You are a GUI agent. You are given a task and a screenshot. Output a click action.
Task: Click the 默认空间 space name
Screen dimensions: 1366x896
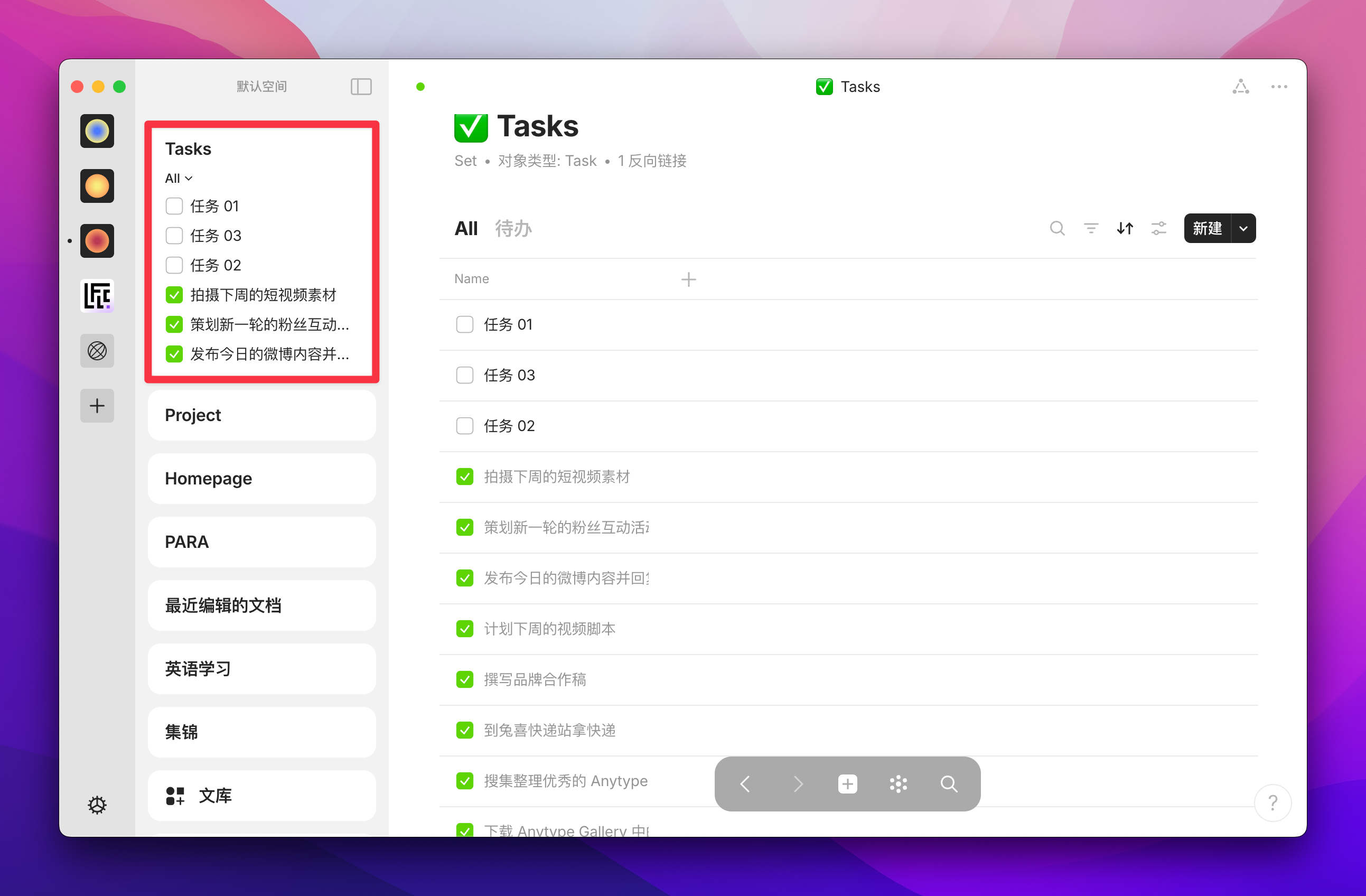(x=261, y=87)
